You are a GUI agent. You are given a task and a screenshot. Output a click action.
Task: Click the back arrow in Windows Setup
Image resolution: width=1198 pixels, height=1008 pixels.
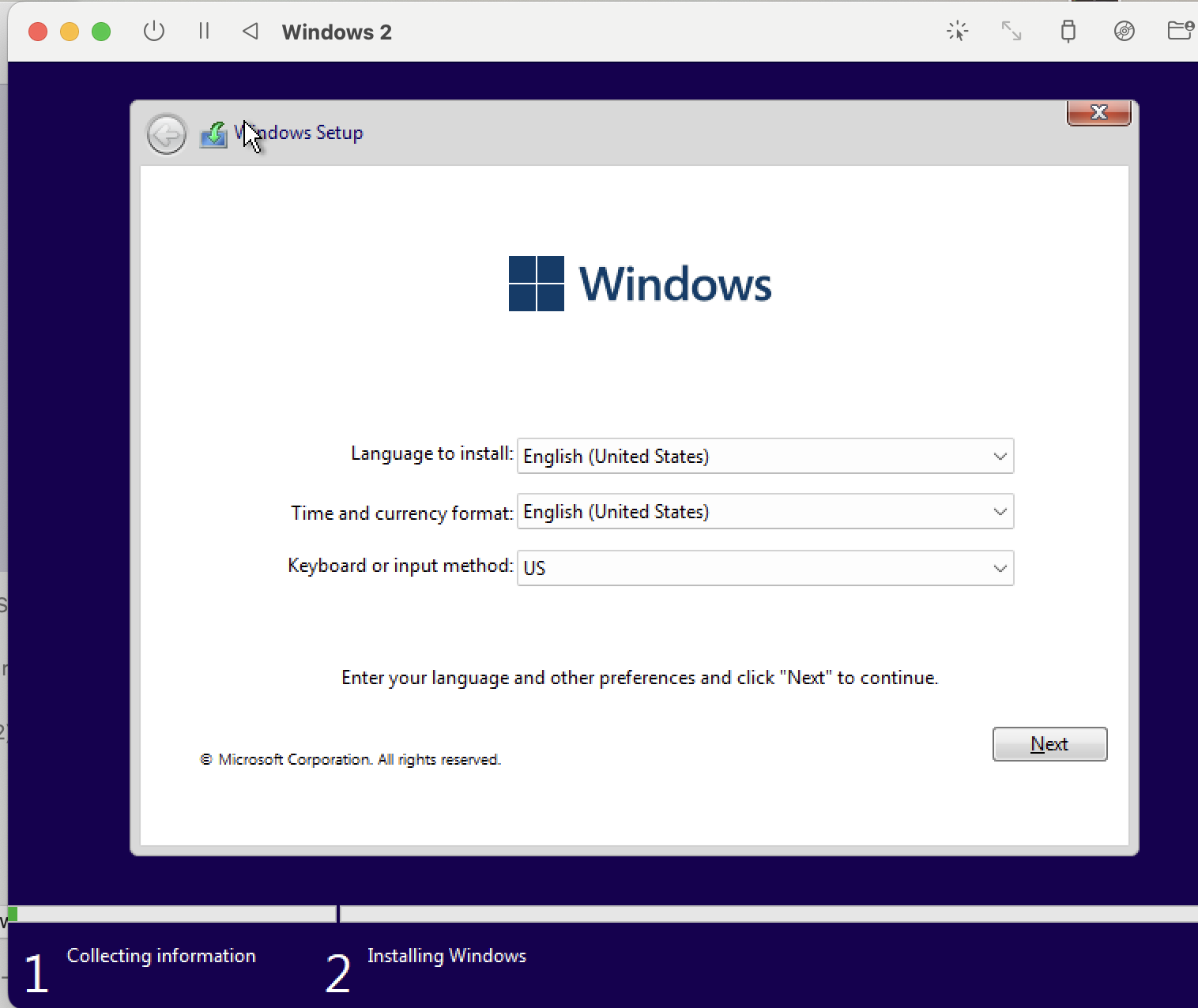(x=166, y=134)
